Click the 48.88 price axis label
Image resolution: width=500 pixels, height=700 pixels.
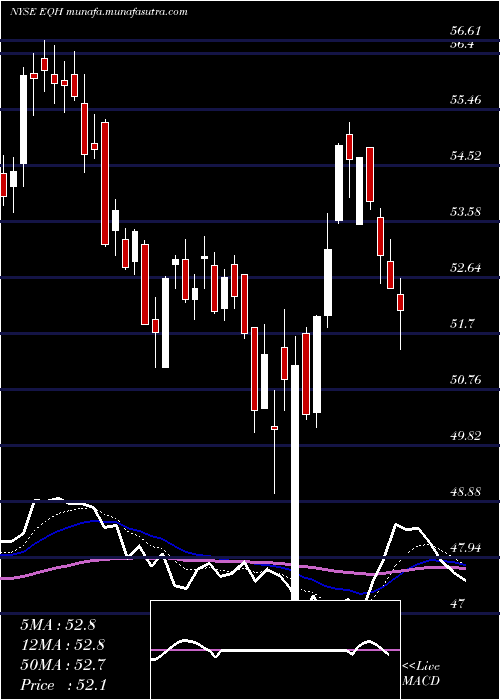[x=465, y=492]
